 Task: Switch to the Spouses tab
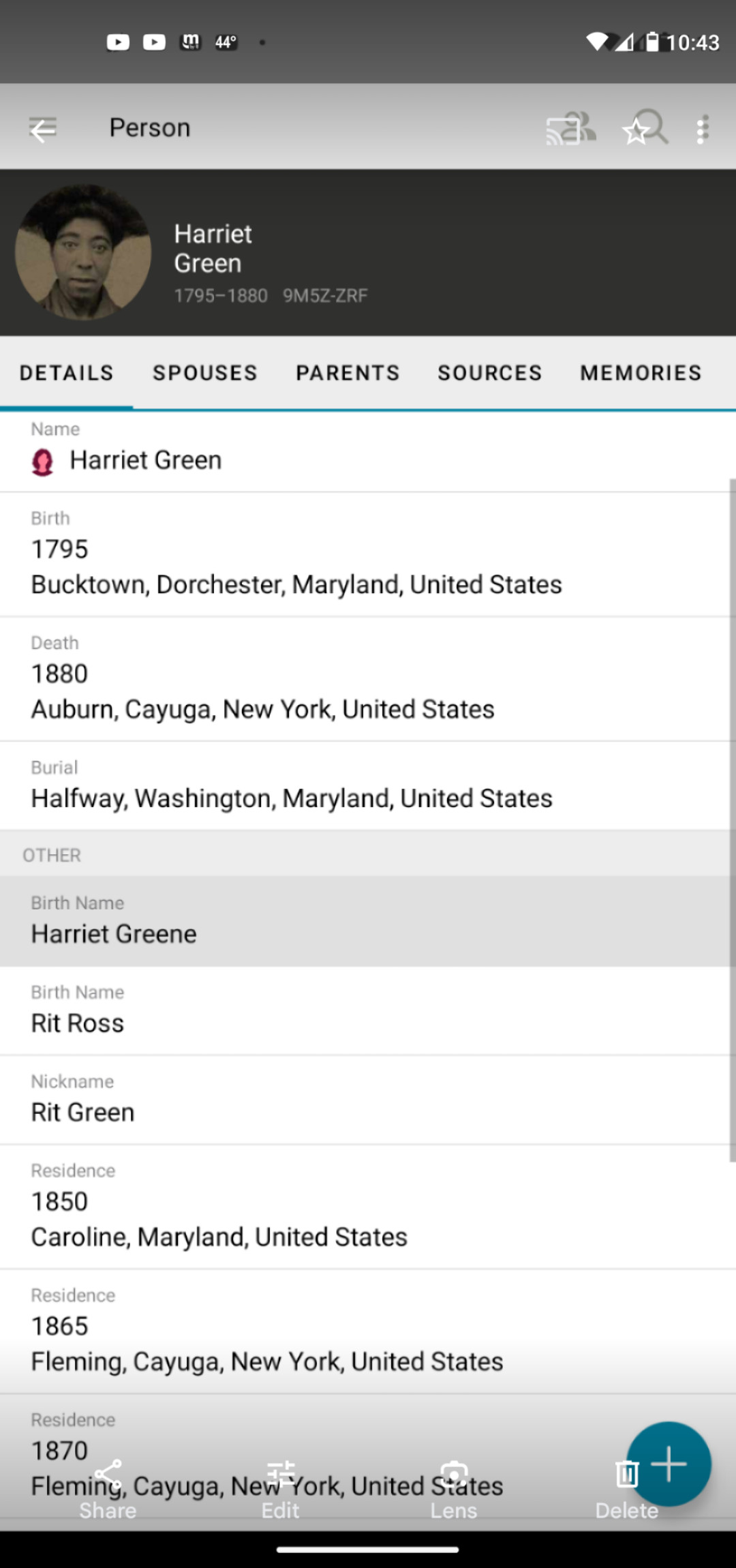(205, 373)
